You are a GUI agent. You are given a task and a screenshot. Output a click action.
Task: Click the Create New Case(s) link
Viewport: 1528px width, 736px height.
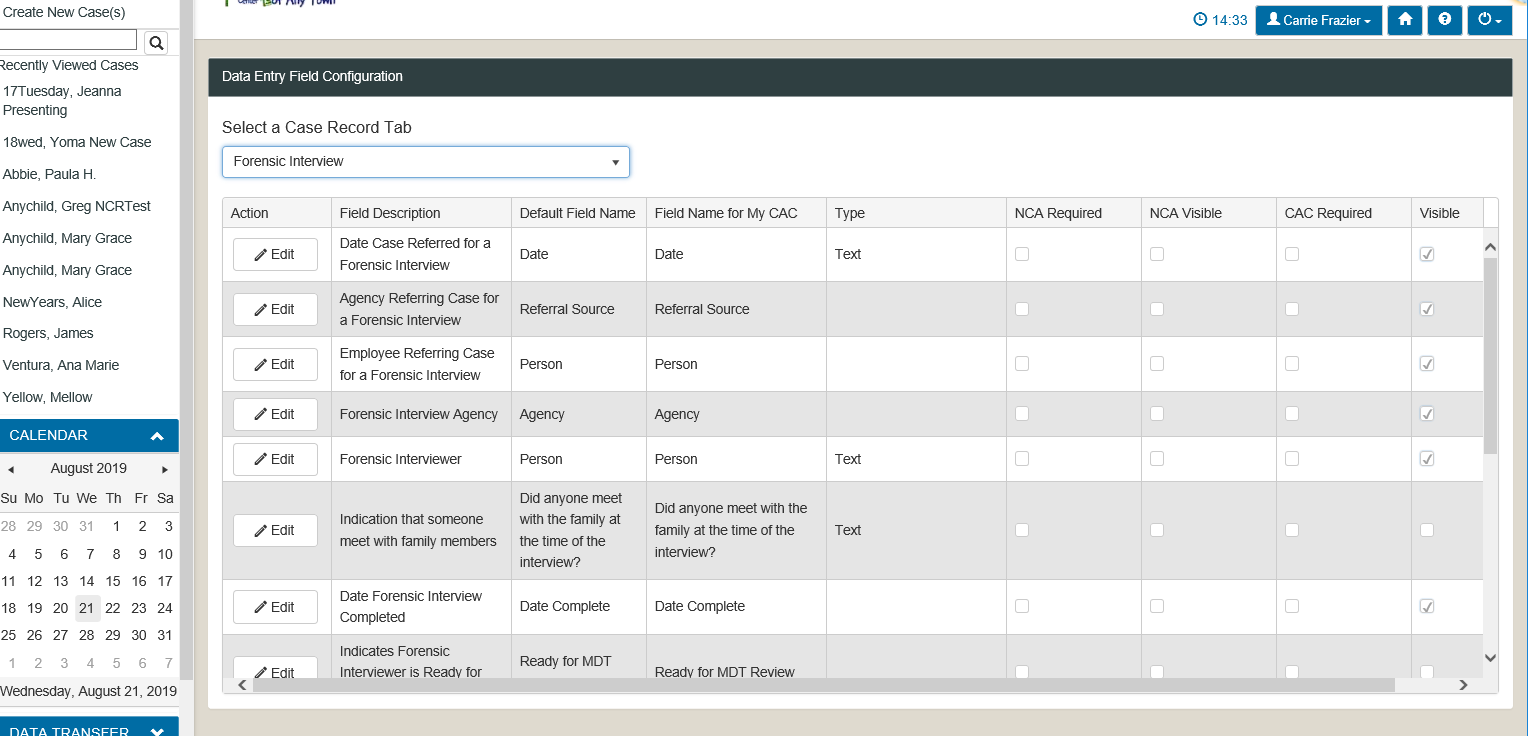[x=64, y=12]
